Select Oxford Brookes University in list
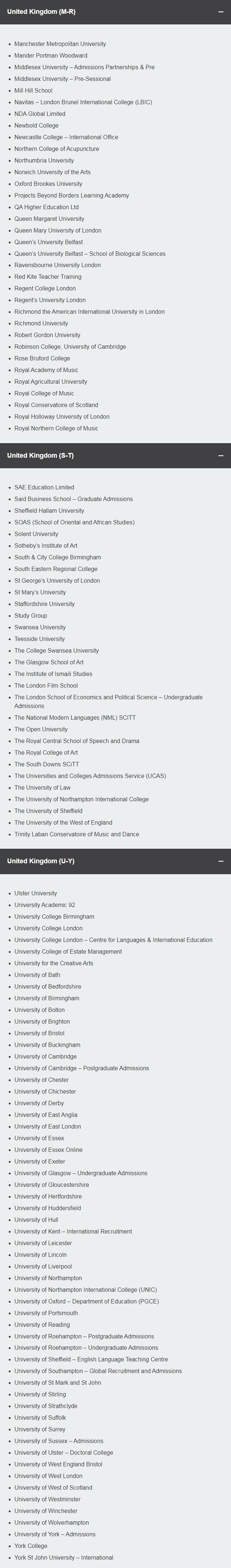This screenshot has width=231, height=1568. pos(48,184)
